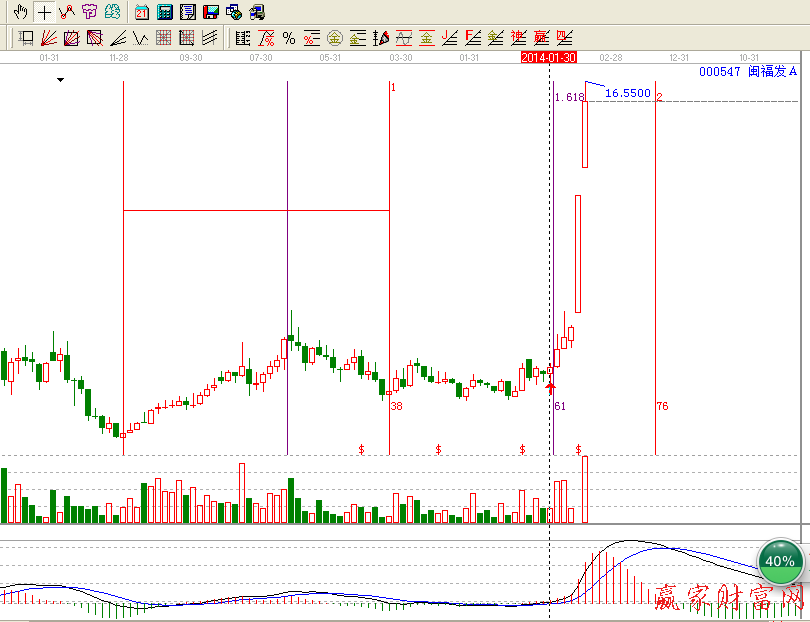
Task: Click the circled gold character icon
Action: 334,39
